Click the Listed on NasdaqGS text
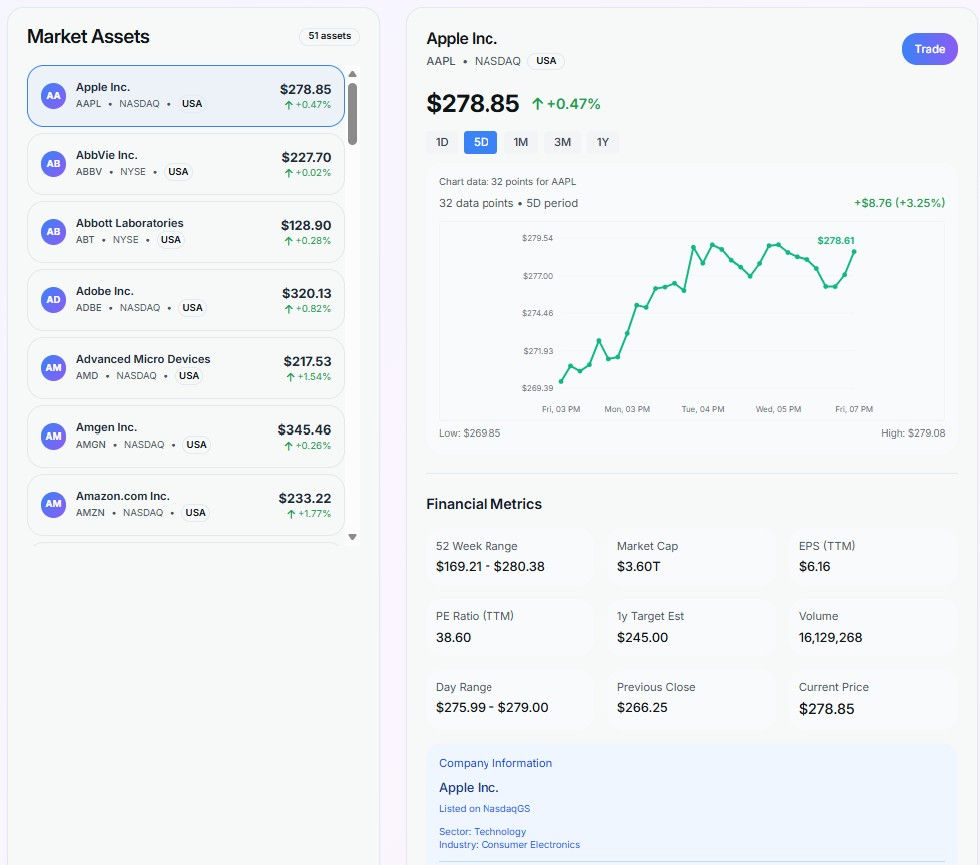The height and width of the screenshot is (865, 980). 484,809
